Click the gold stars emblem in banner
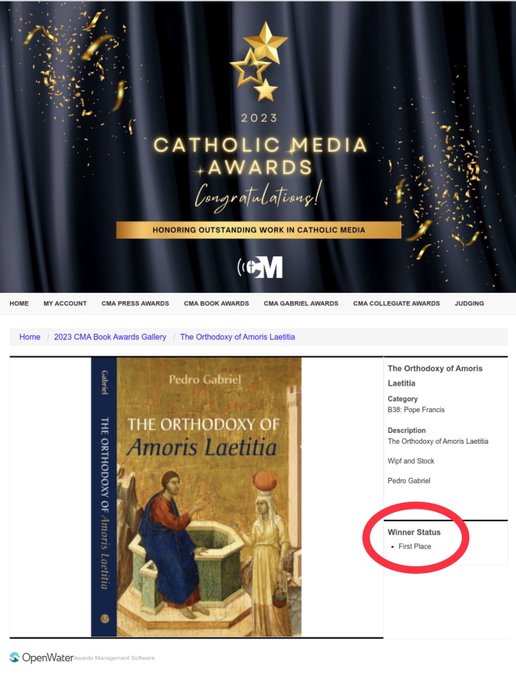The image size is (516, 680). [259, 62]
